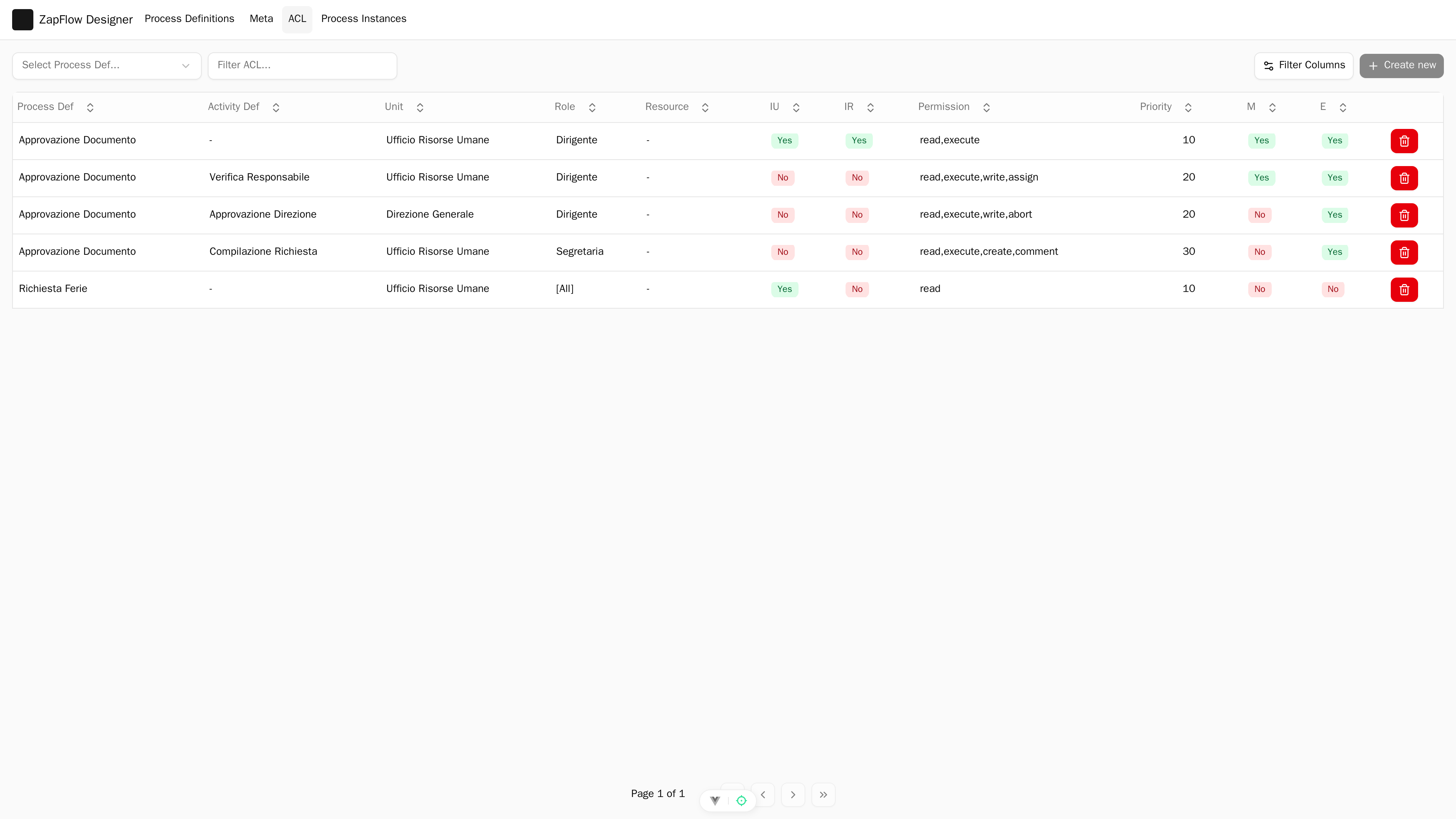Click the ZapFlow Designer black logo square
The image size is (1456, 819).
coord(23,20)
